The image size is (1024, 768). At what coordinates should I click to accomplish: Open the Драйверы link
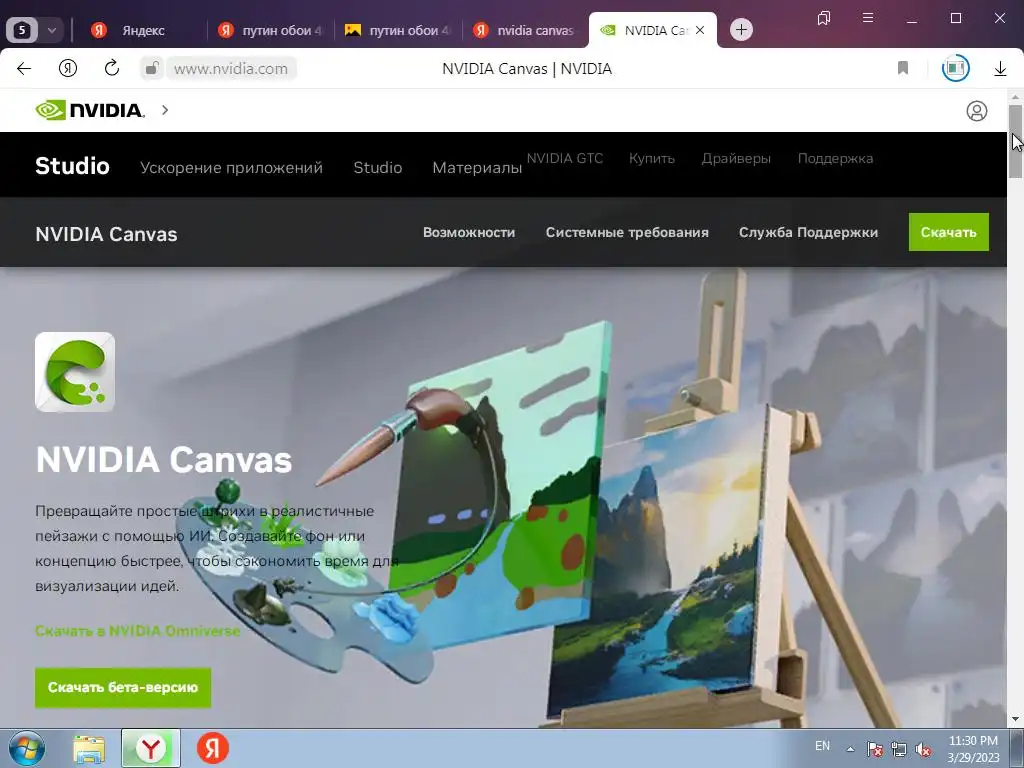pos(736,159)
